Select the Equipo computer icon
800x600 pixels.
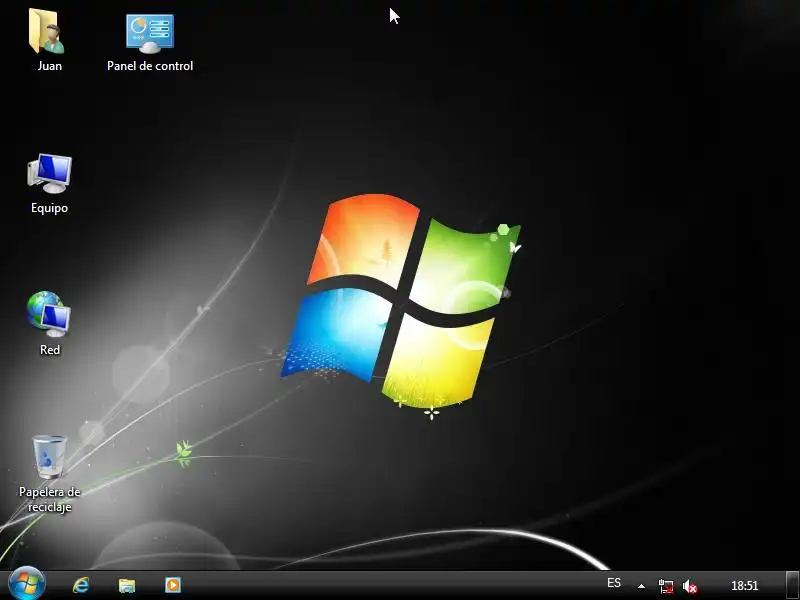click(x=49, y=173)
